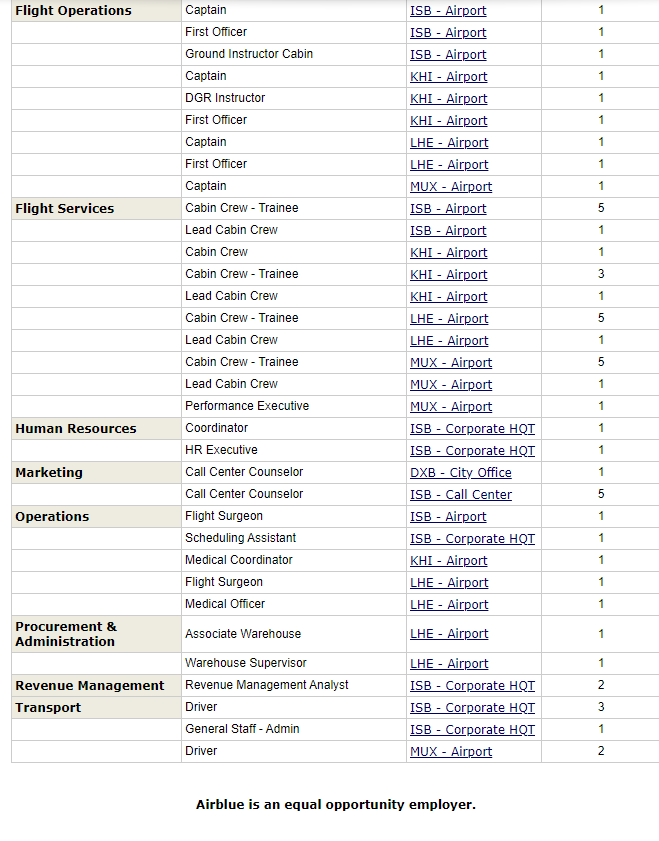This screenshot has width=659, height=841.
Task: Open MUX - Airport link for Cabin Crew - Trainee
Action: tap(451, 363)
